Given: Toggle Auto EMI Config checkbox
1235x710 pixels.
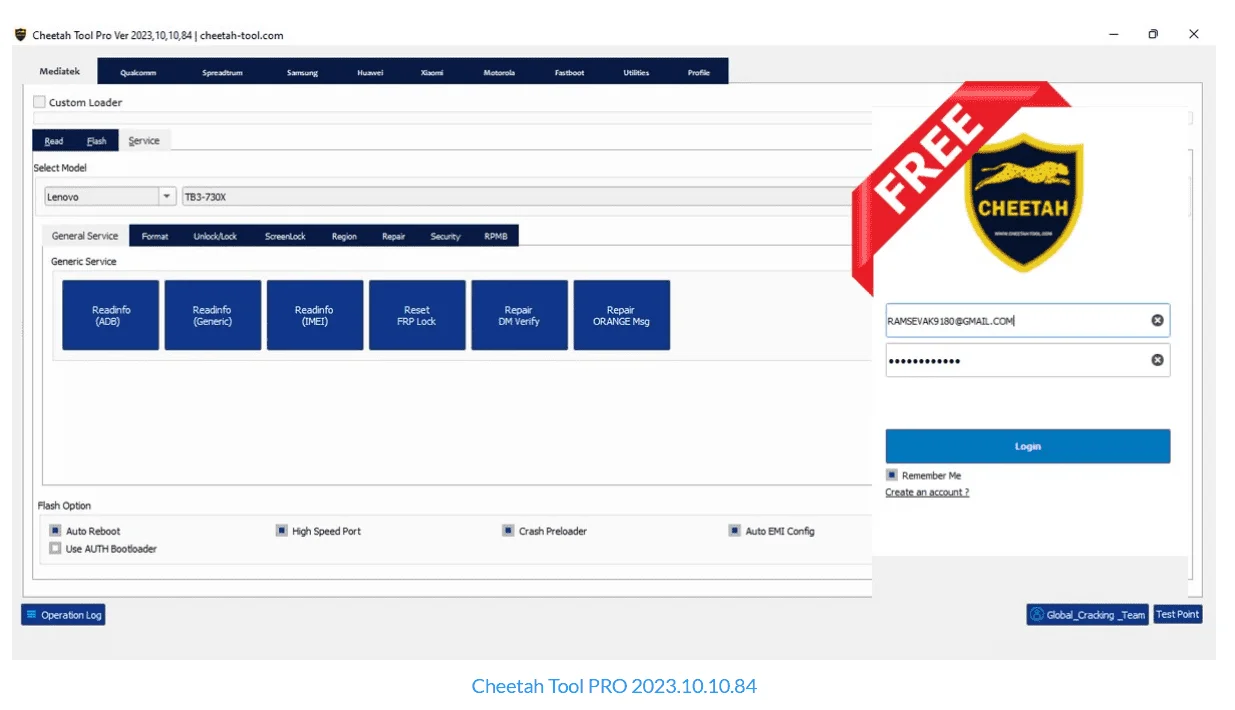Looking at the screenshot, I should coord(735,531).
